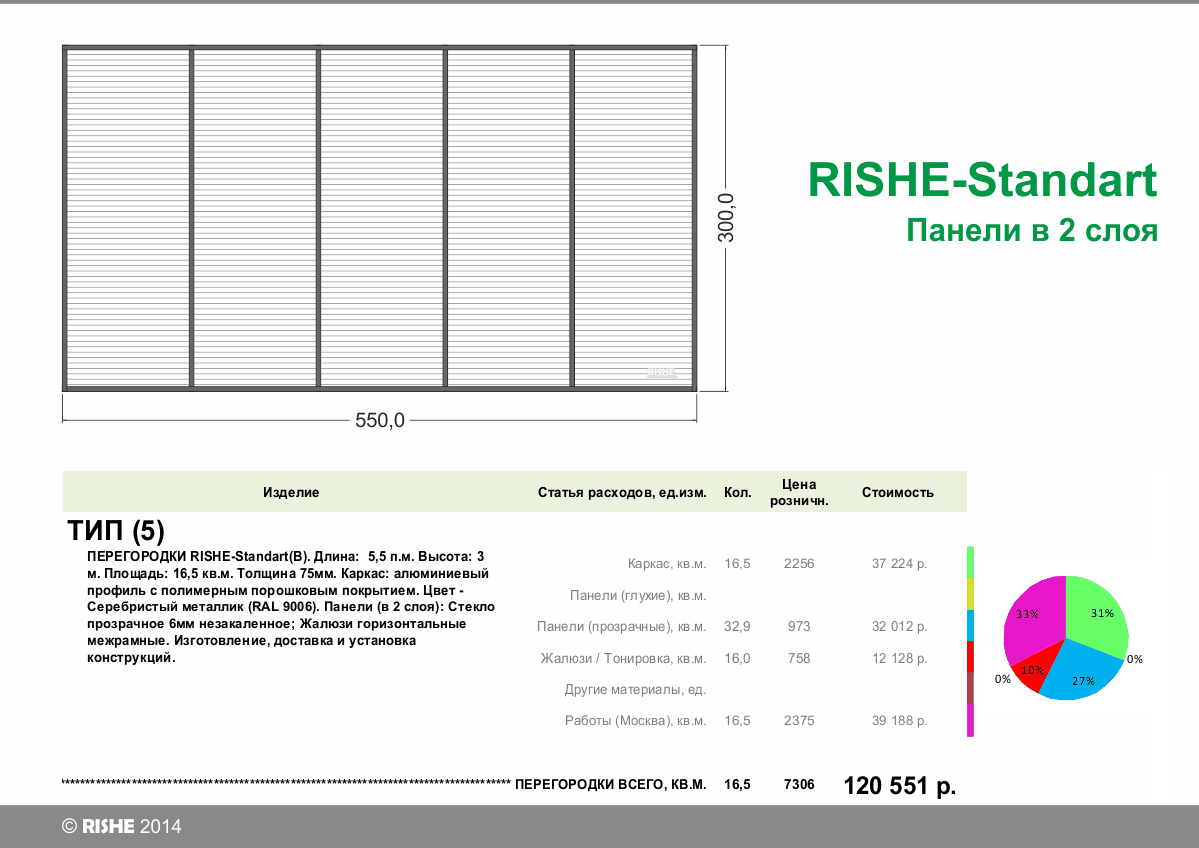Click the cost "12 128 р."
Image resolution: width=1199 pixels, height=848 pixels.
click(x=899, y=658)
